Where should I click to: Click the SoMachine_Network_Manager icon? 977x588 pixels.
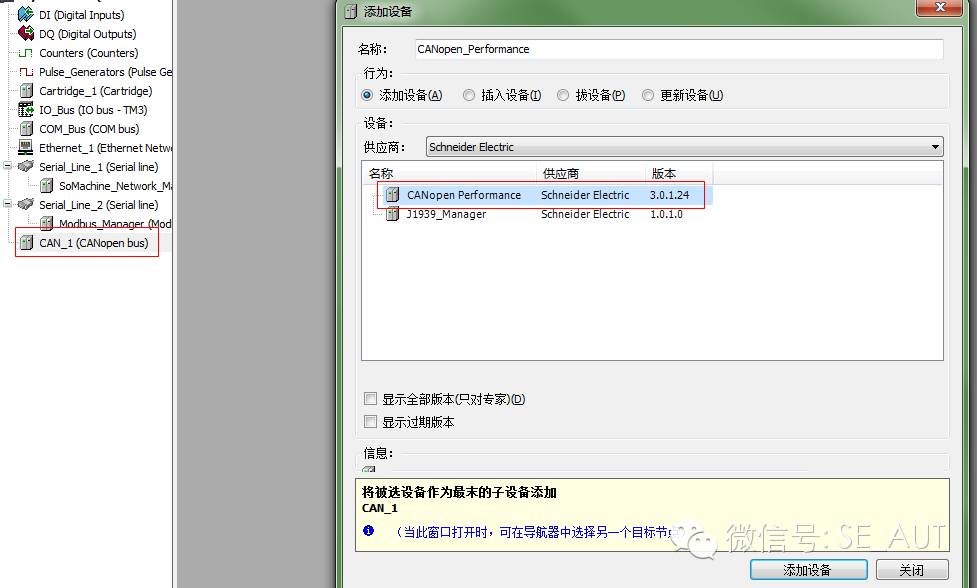coord(46,186)
